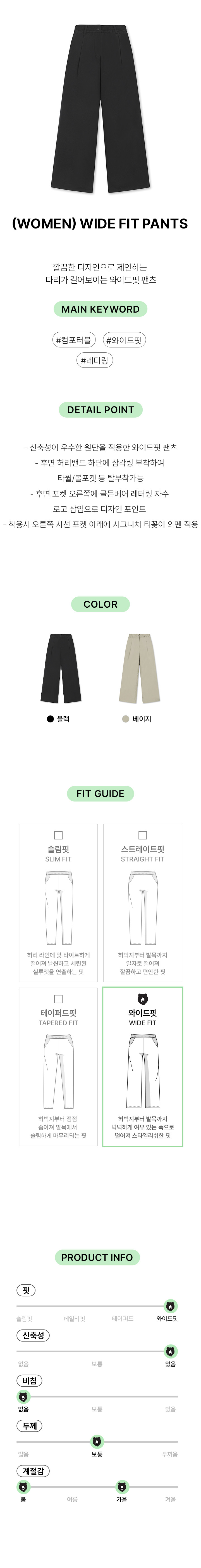The height and width of the screenshot is (1568, 201).
Task: Select the black 블랙 color dot
Action: pos(51,719)
